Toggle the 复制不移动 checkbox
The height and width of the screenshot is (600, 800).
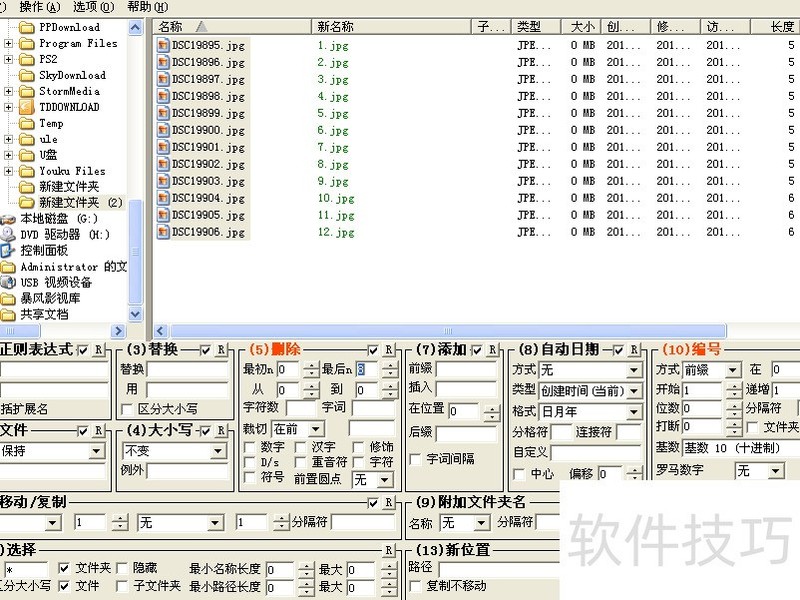(x=415, y=586)
